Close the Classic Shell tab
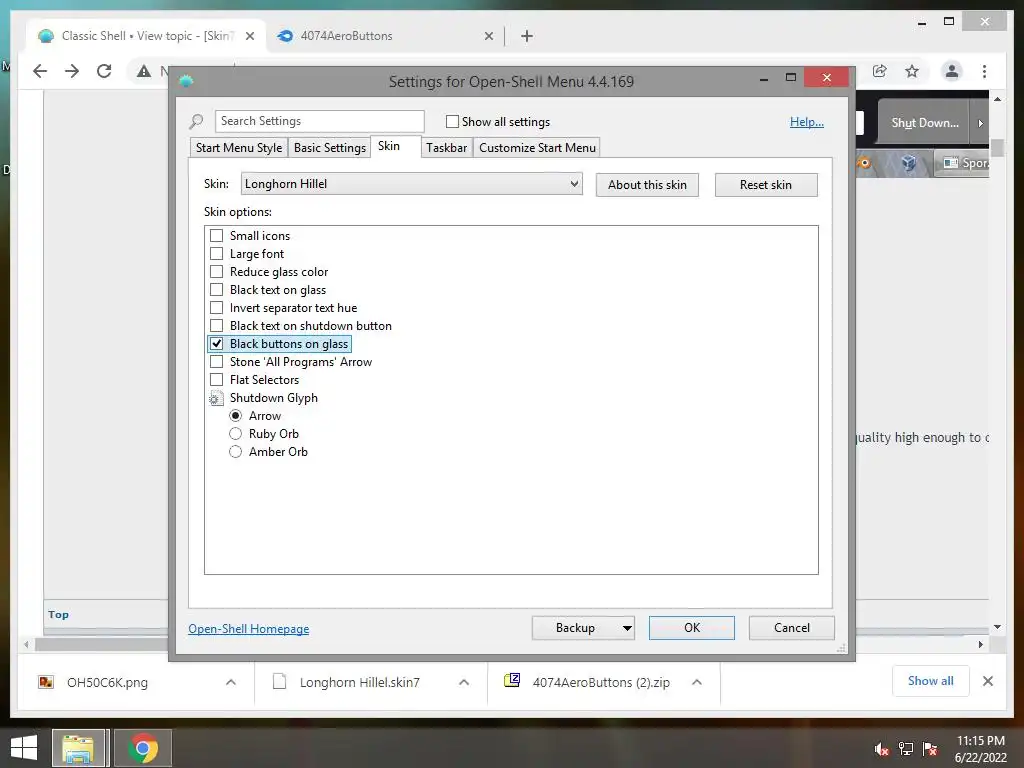Screen dimensions: 1024x768 click(249, 37)
